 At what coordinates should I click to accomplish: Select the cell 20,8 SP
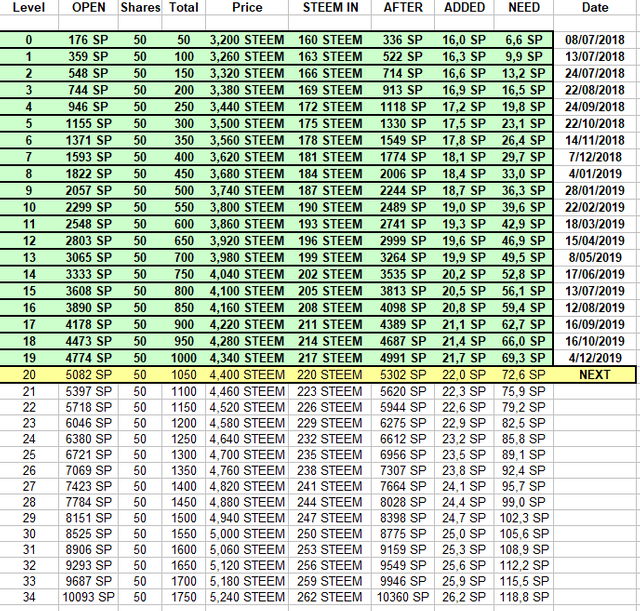click(464, 308)
